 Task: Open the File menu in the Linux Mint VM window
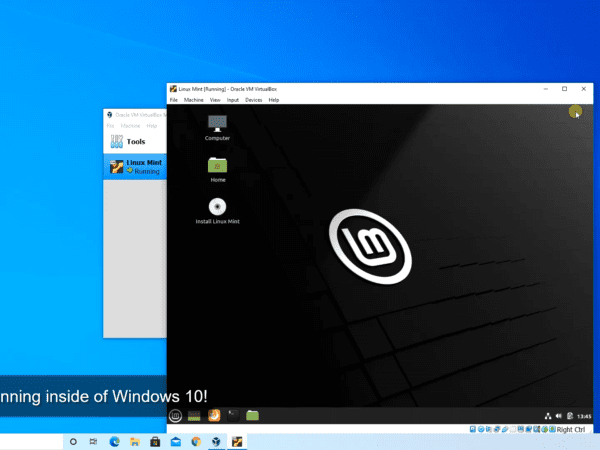pos(174,100)
